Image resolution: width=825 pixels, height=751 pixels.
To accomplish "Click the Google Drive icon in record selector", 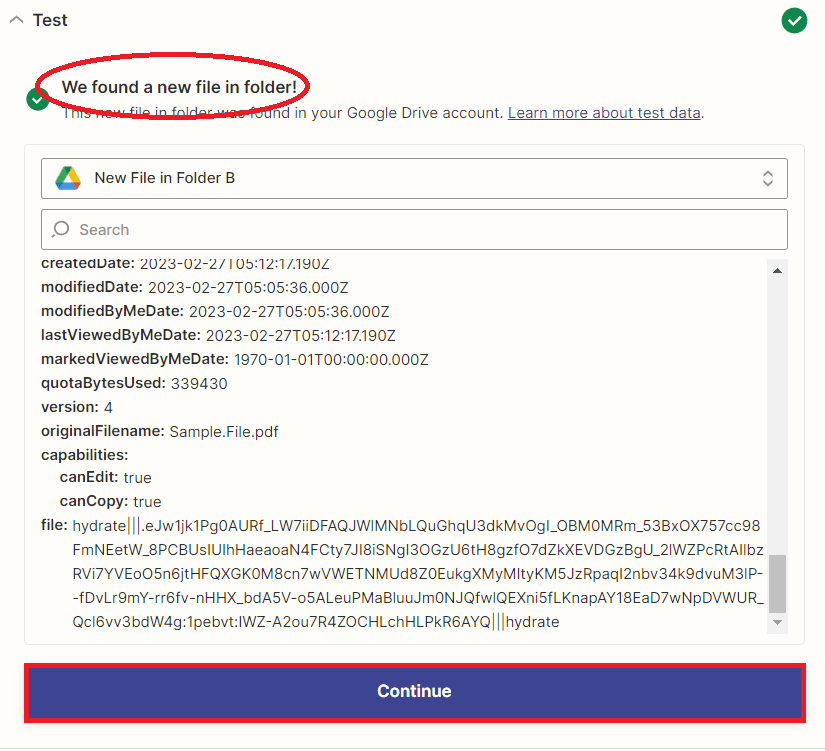I will tap(67, 178).
